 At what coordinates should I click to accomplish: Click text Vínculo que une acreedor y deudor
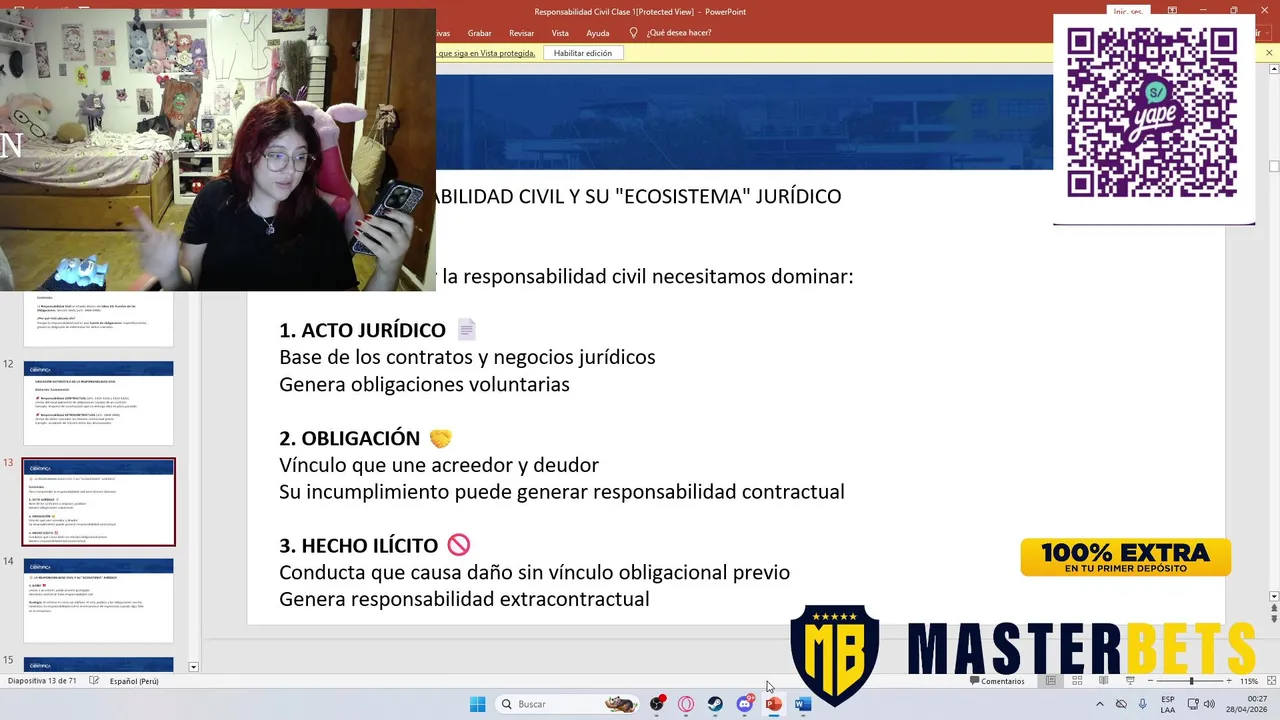(439, 465)
